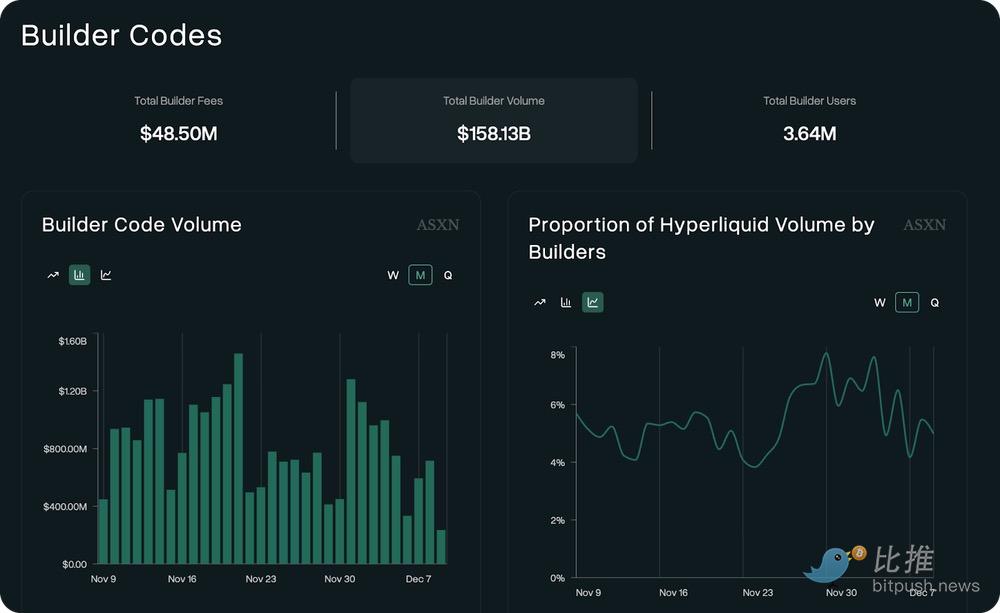1000x613 pixels.
Task: Select the area chart icon in Builder Code Volume
Action: click(104, 275)
